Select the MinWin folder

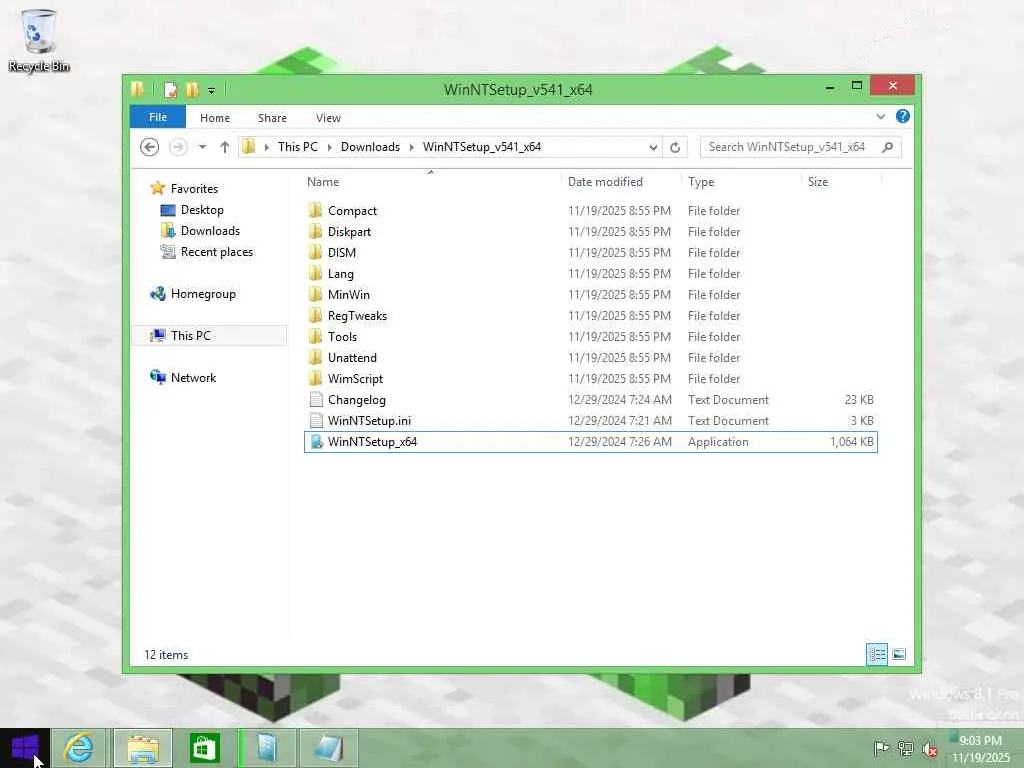tap(590, 294)
